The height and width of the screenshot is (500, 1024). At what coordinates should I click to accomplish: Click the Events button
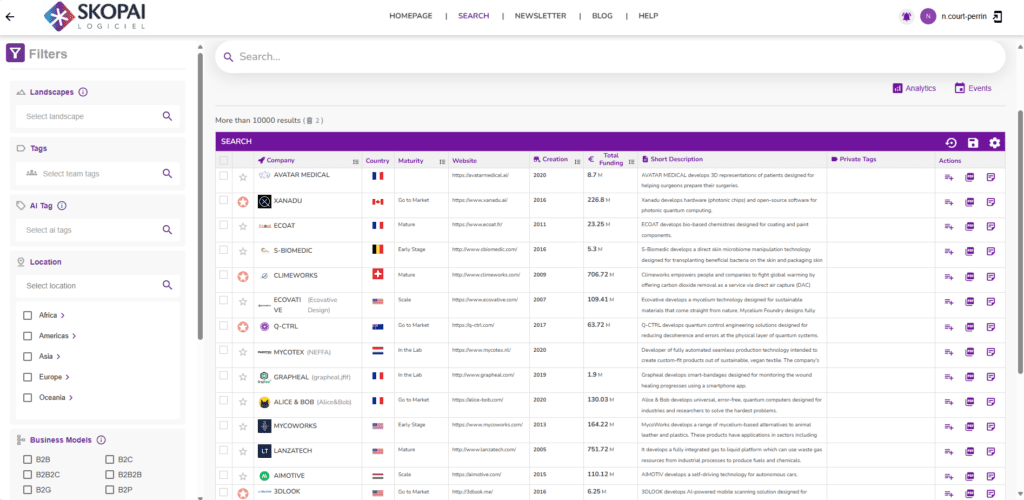click(973, 88)
